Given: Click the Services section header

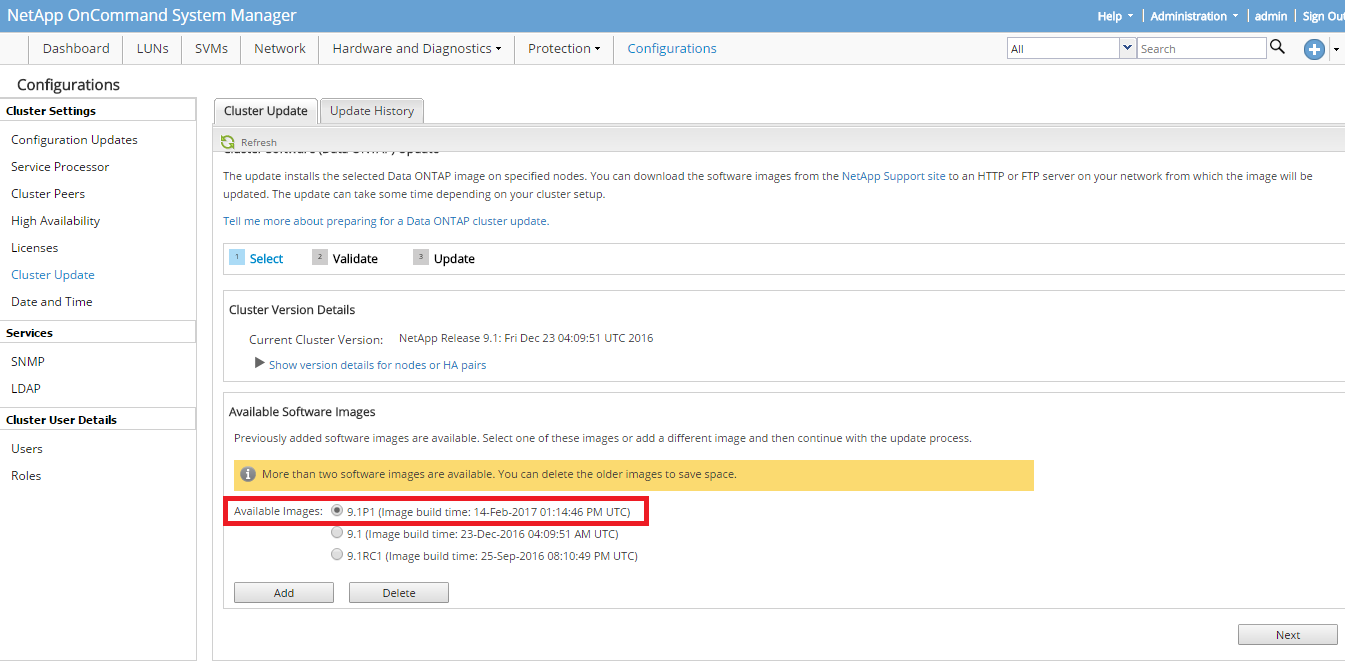Looking at the screenshot, I should click(98, 333).
